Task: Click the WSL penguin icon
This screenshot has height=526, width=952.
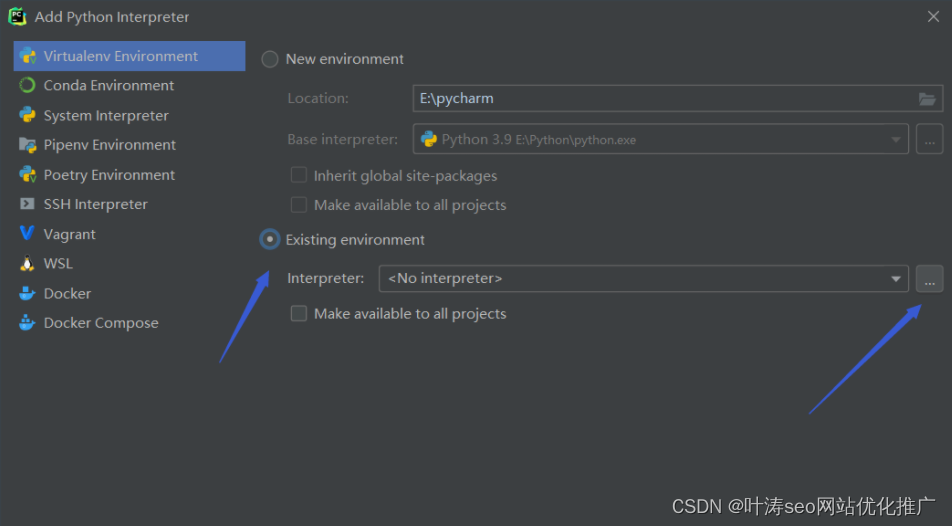Action: click(x=27, y=264)
